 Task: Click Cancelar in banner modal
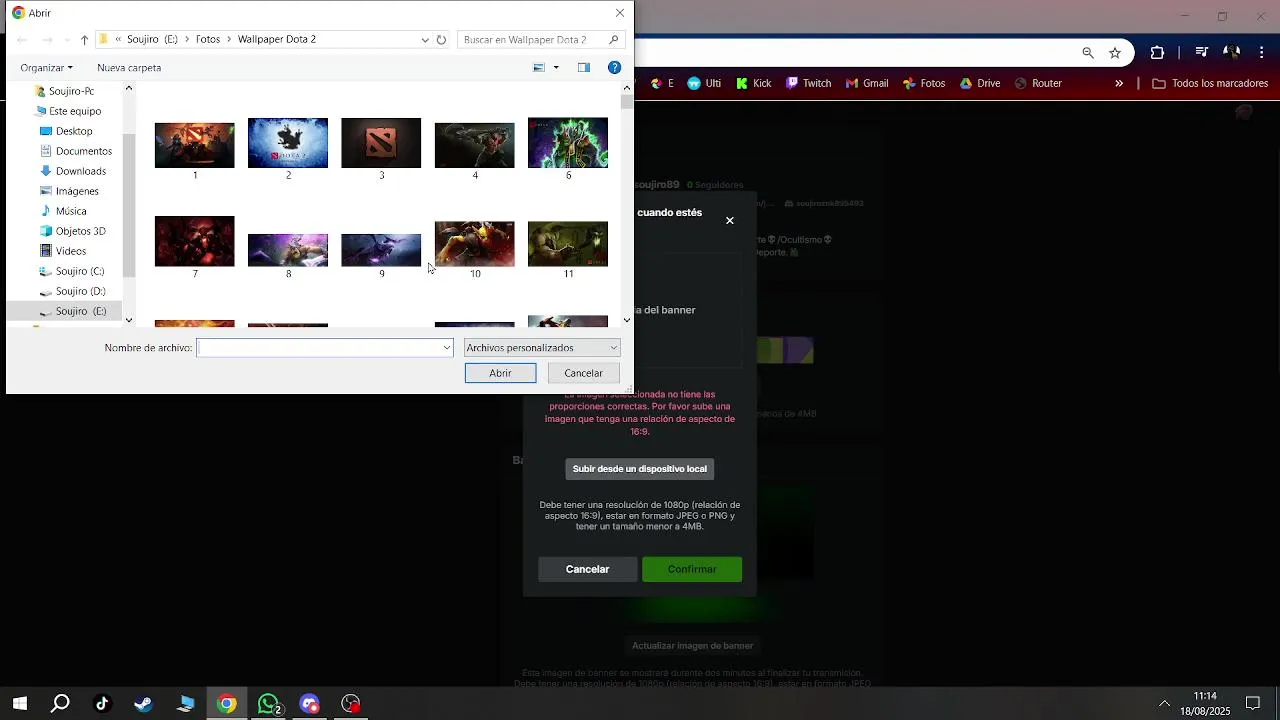tap(587, 569)
